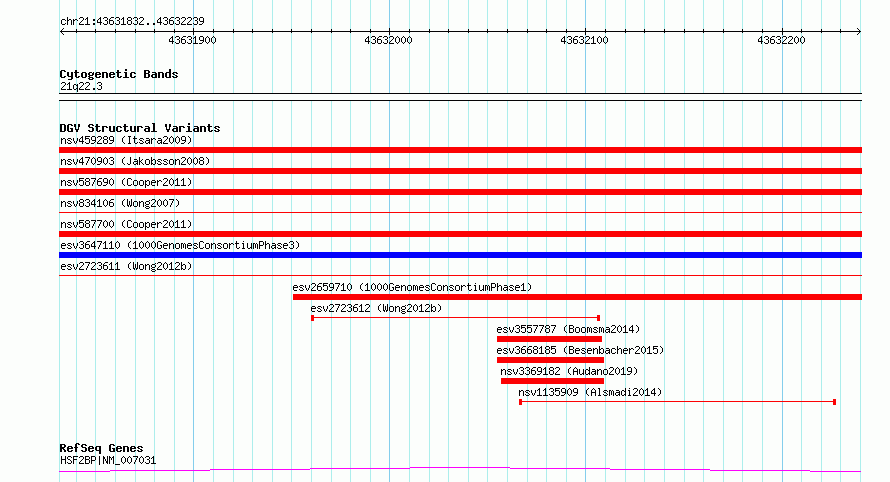The width and height of the screenshot is (890, 482).
Task: Click the bracketed line for nsv1135909
Action: 677,402
